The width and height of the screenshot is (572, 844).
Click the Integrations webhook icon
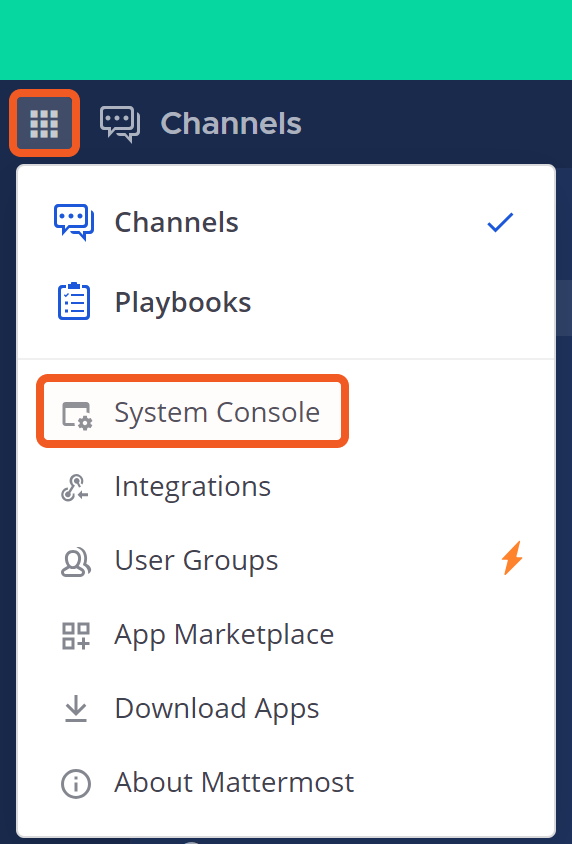coord(75,487)
